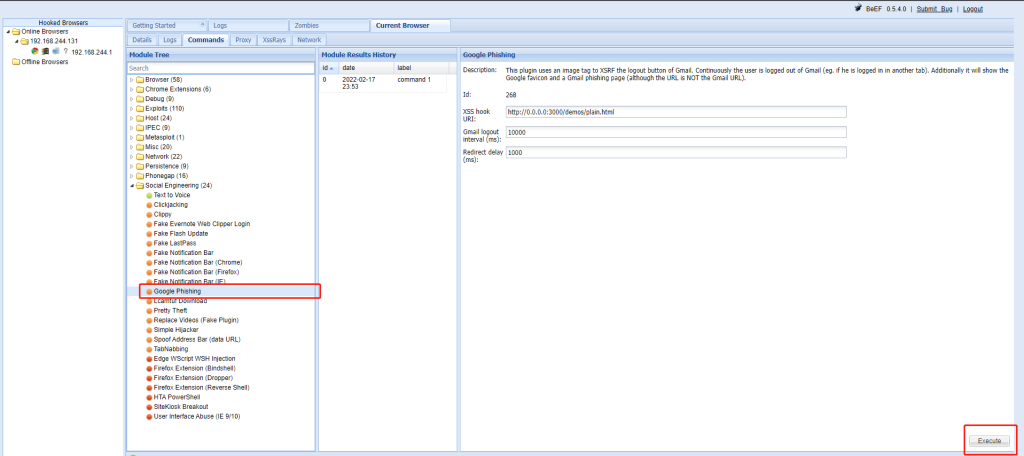Viewport: 1024px width, 456px height.
Task: Click the question mark icon beside 192.168.244.1
Action: [x=65, y=51]
